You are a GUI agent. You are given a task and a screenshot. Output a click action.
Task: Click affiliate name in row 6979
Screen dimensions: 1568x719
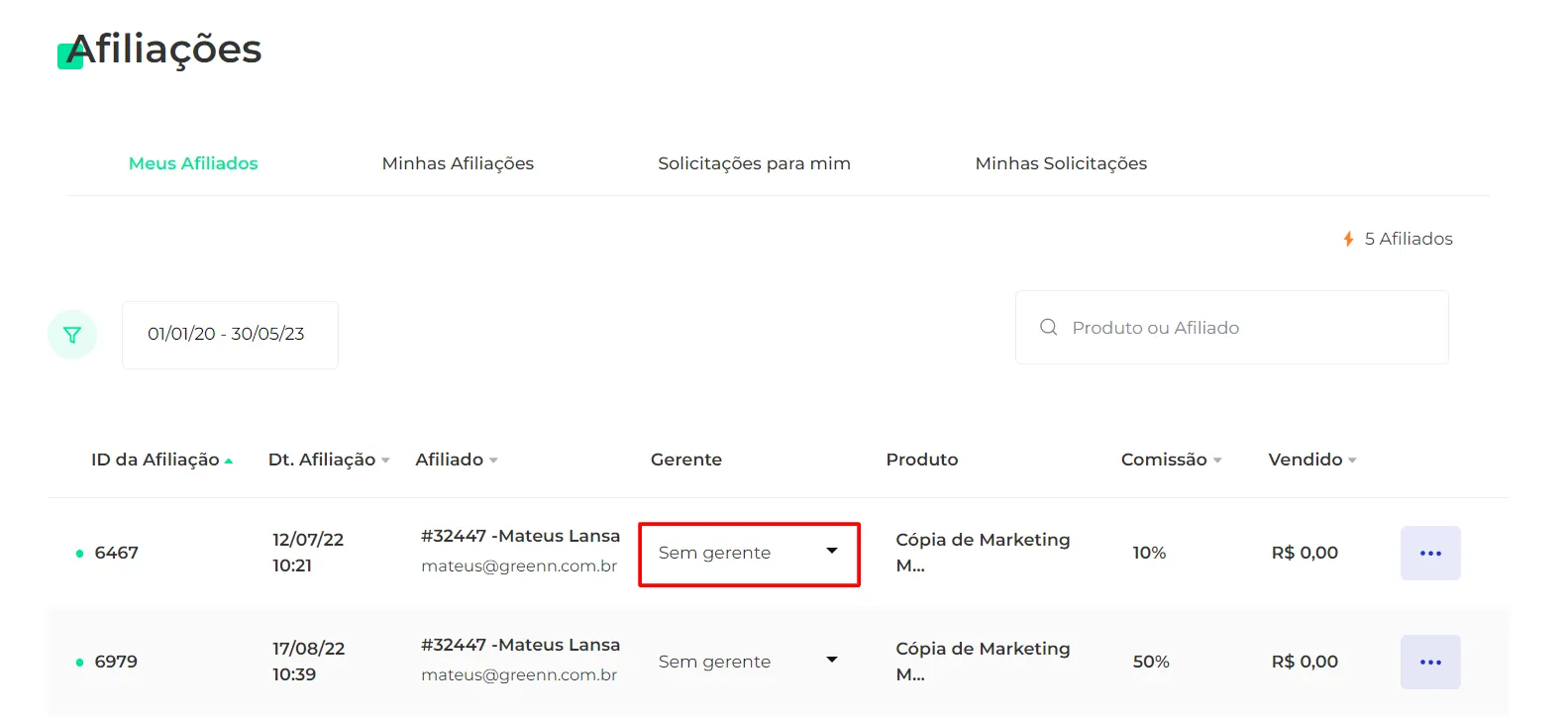coord(520,645)
